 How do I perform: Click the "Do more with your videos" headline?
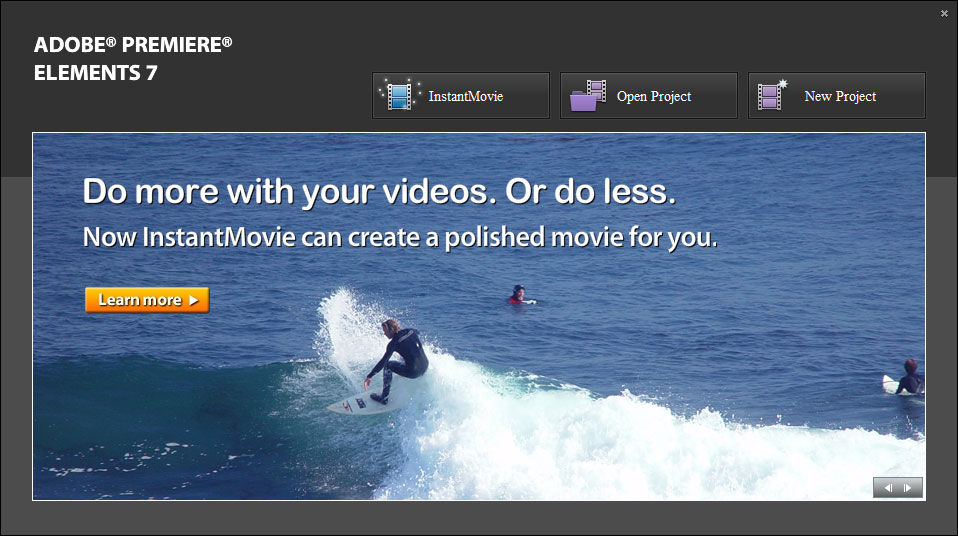pos(379,193)
